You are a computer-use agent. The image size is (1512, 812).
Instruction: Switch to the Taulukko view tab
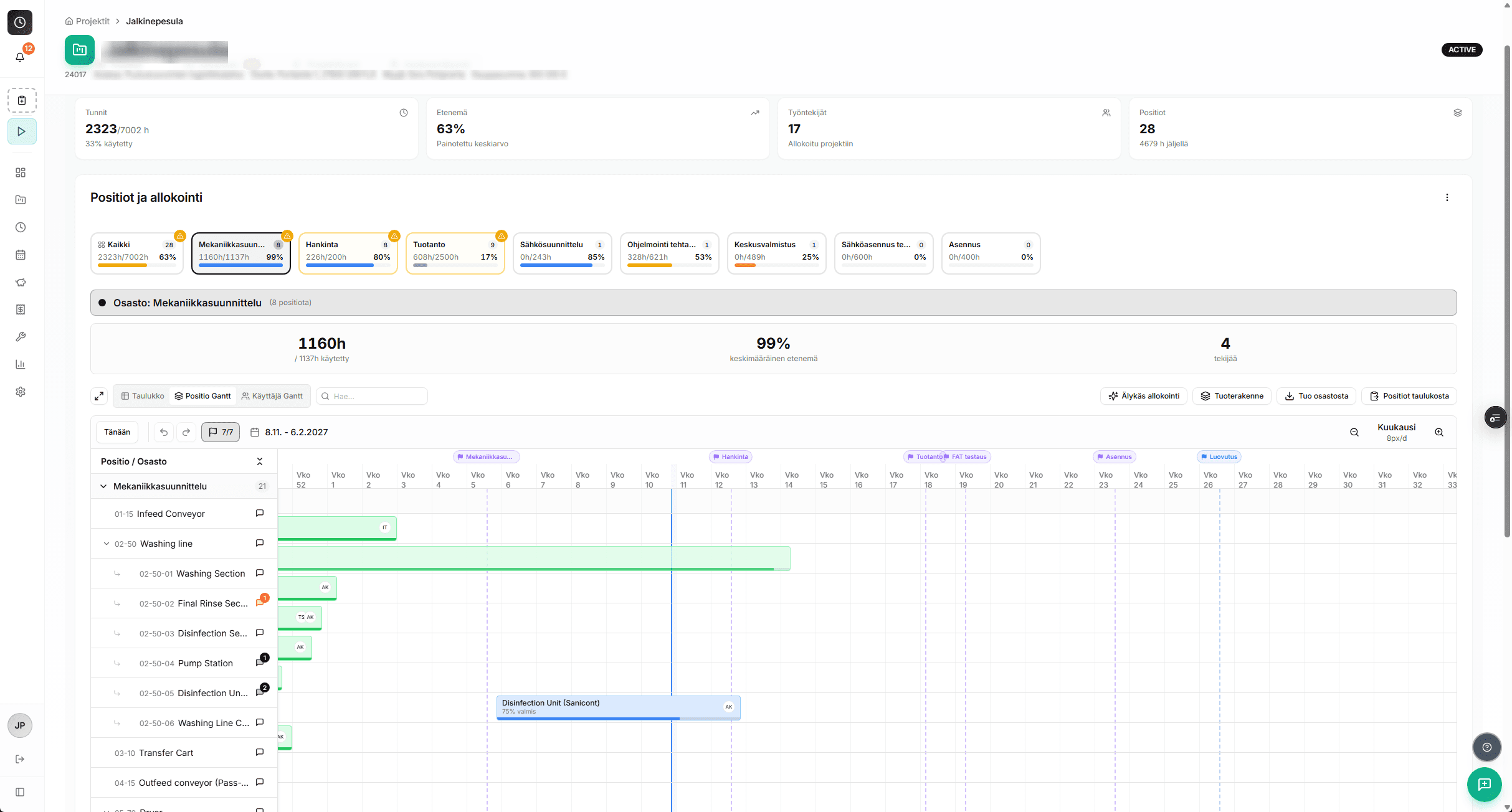tap(143, 396)
